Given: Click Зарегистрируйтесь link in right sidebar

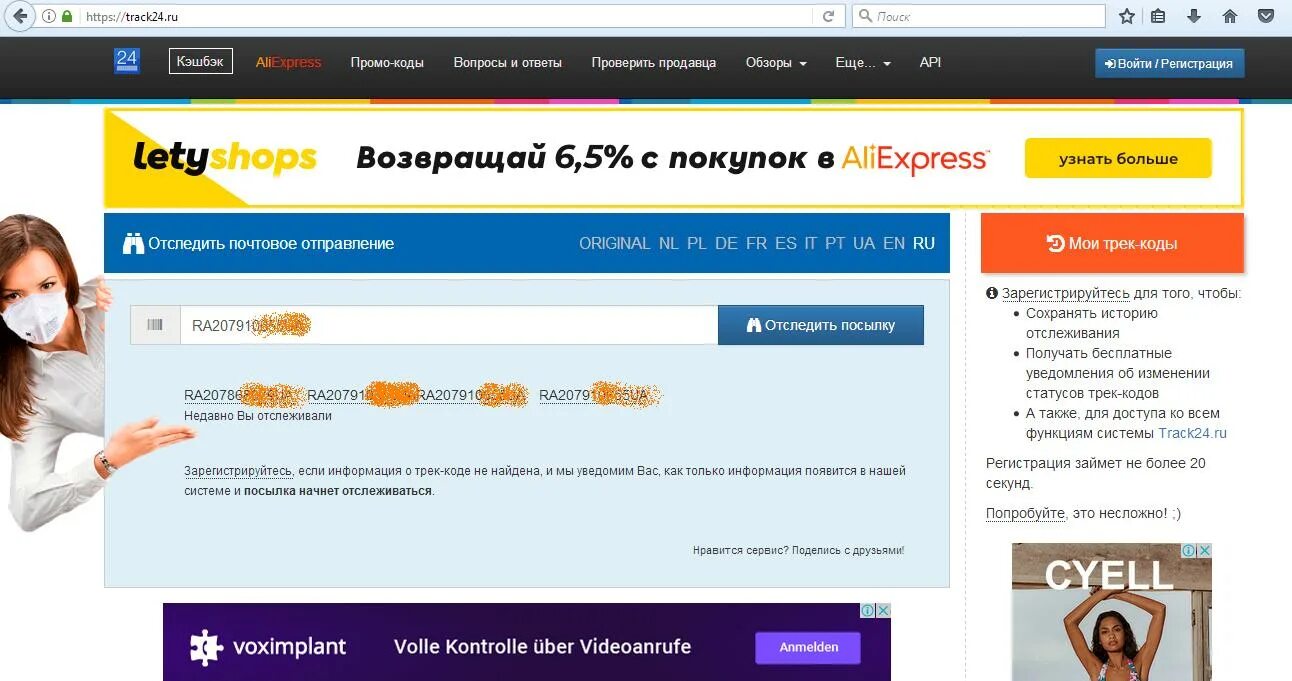Looking at the screenshot, I should (1066, 293).
